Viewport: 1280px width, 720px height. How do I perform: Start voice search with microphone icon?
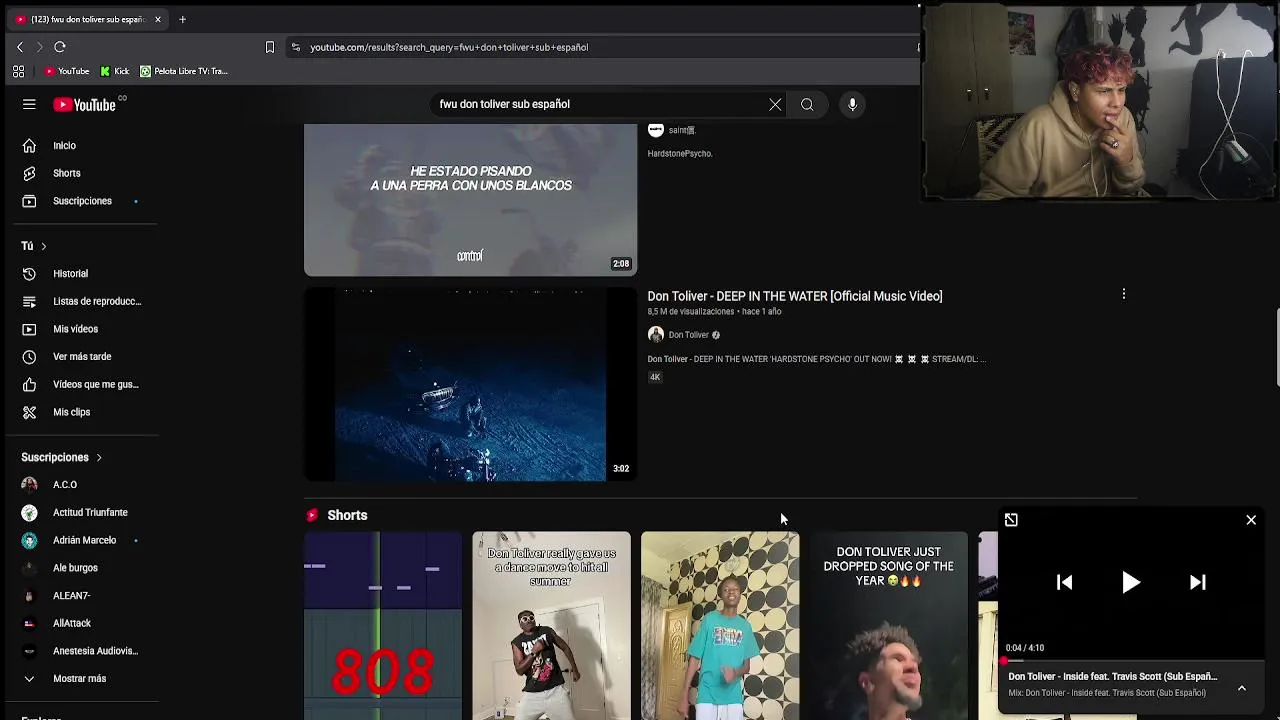pyautogui.click(x=852, y=104)
